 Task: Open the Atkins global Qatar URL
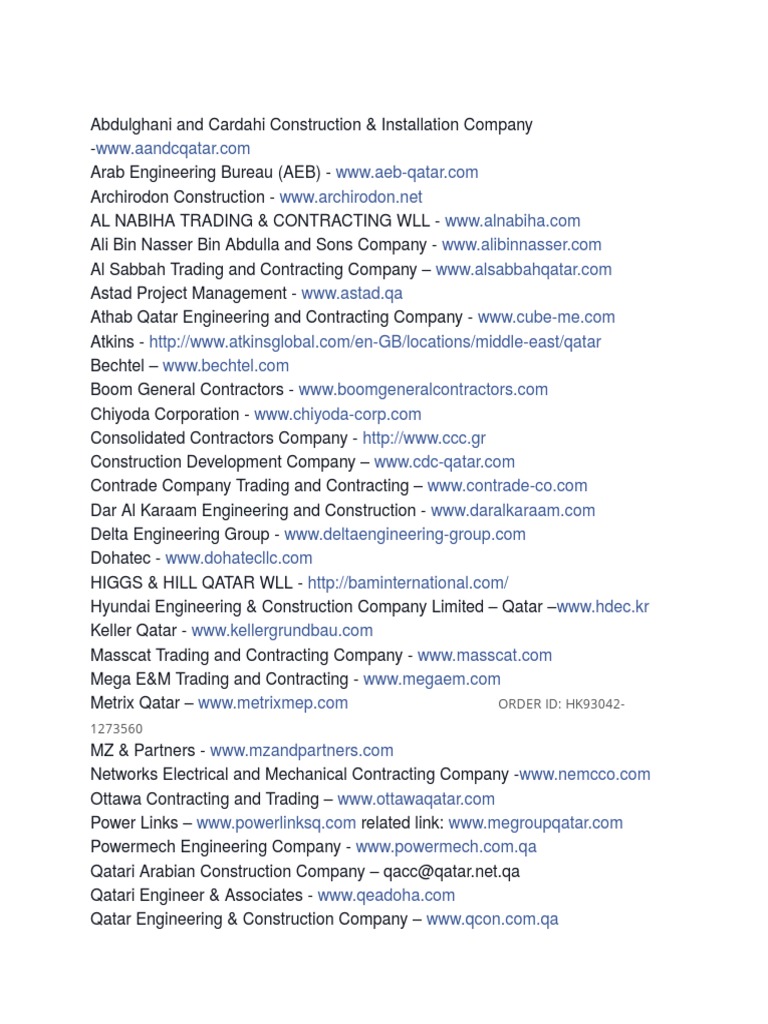coord(375,342)
